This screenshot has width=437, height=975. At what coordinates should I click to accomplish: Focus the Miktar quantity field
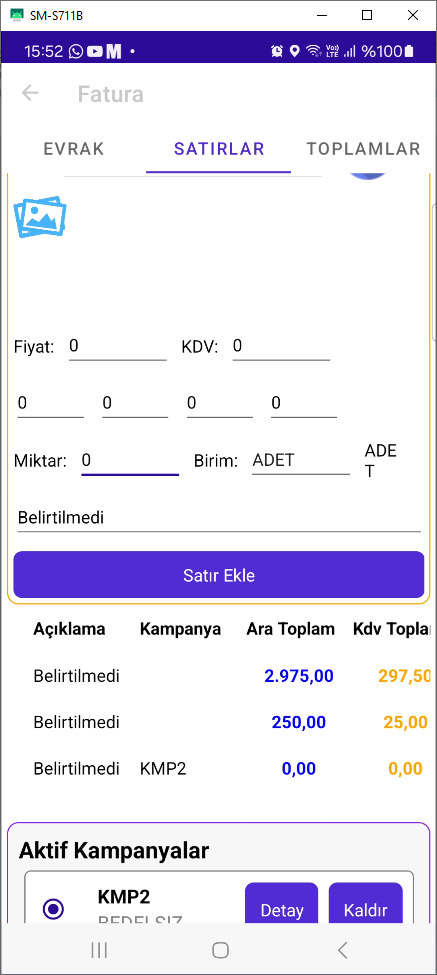click(x=130, y=461)
